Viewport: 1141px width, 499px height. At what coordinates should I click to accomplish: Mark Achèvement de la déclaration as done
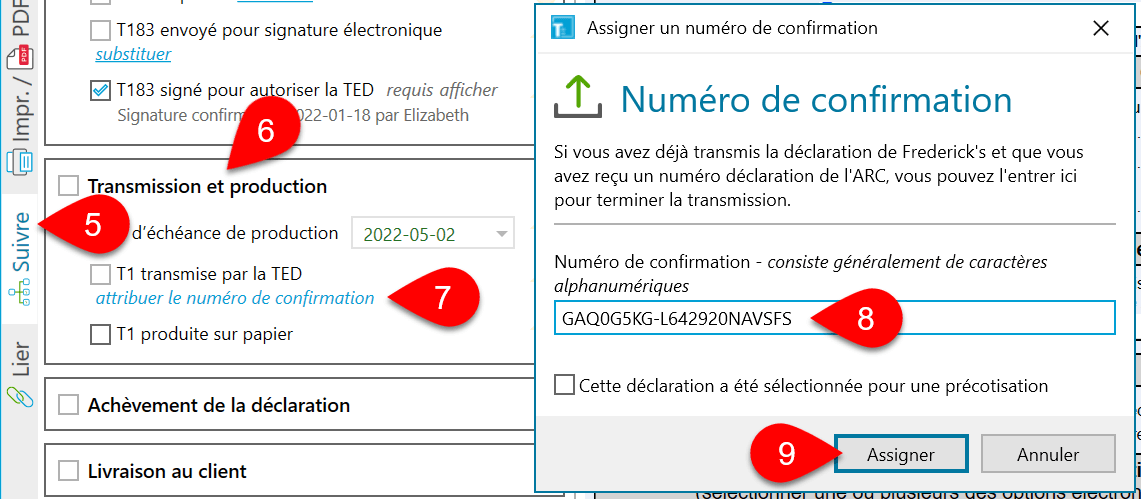69,405
